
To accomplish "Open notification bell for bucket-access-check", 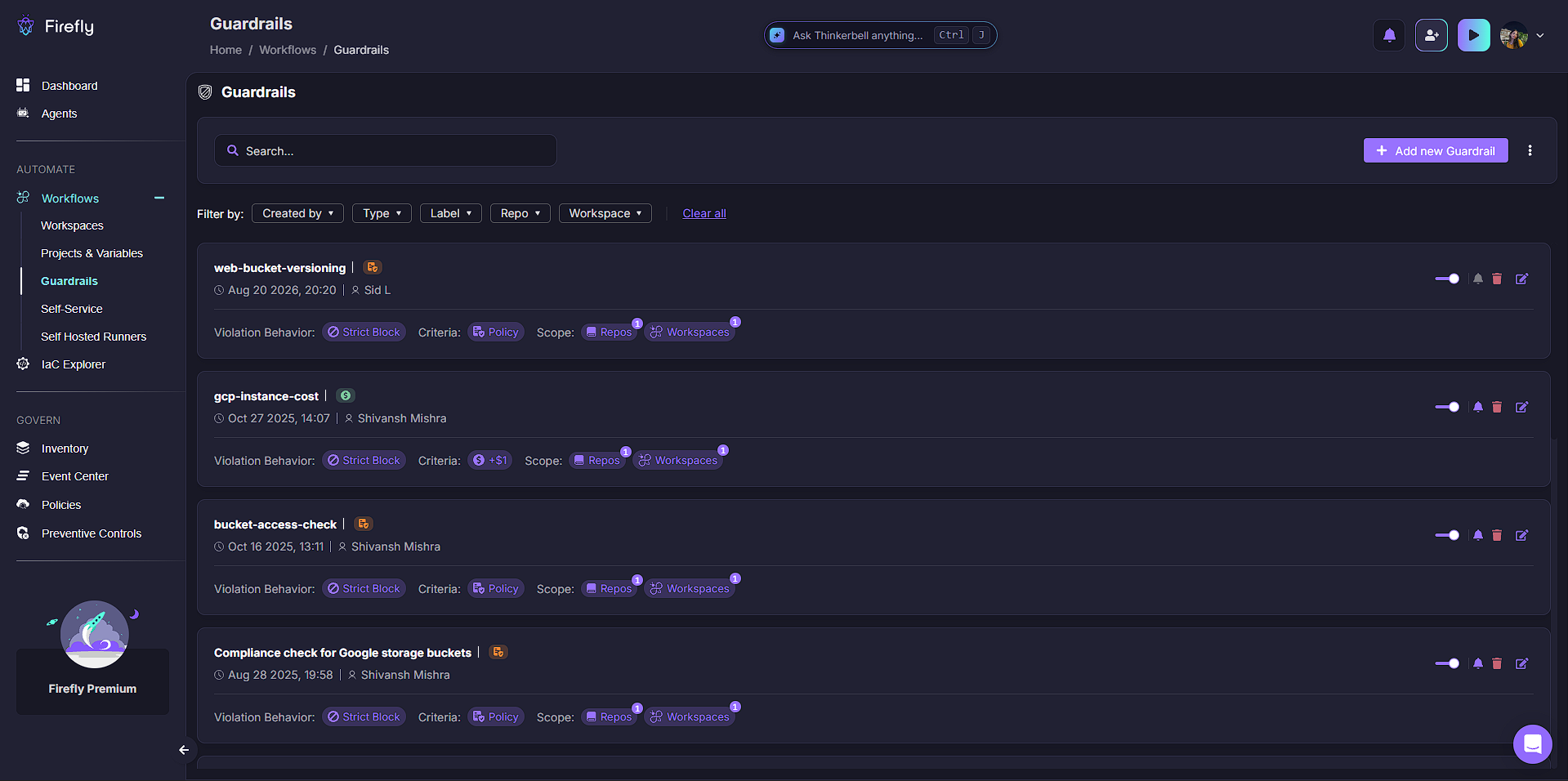I will [x=1478, y=535].
